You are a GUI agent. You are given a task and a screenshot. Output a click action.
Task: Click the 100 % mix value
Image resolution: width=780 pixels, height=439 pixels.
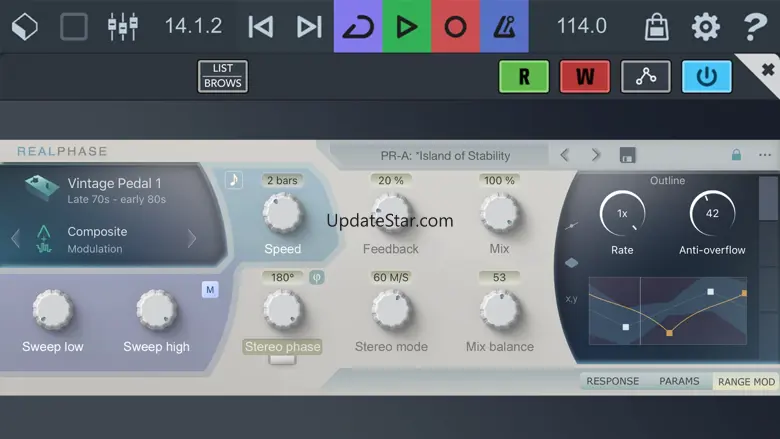(x=499, y=180)
